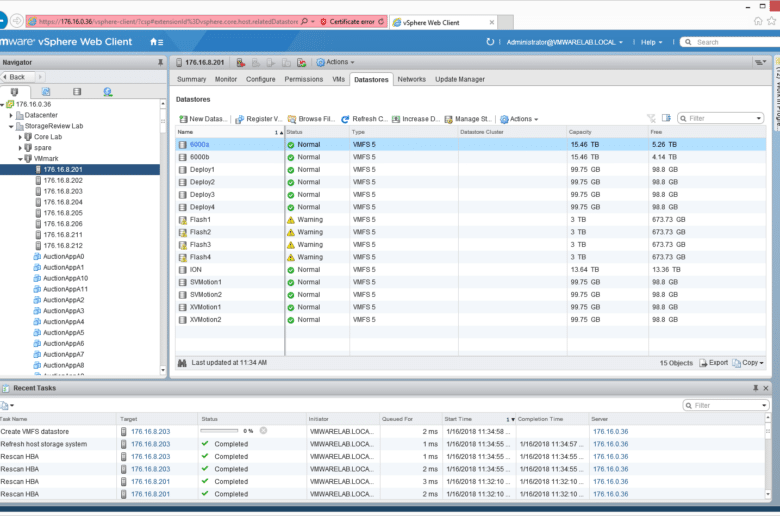Click the navigator Back button

point(17,77)
